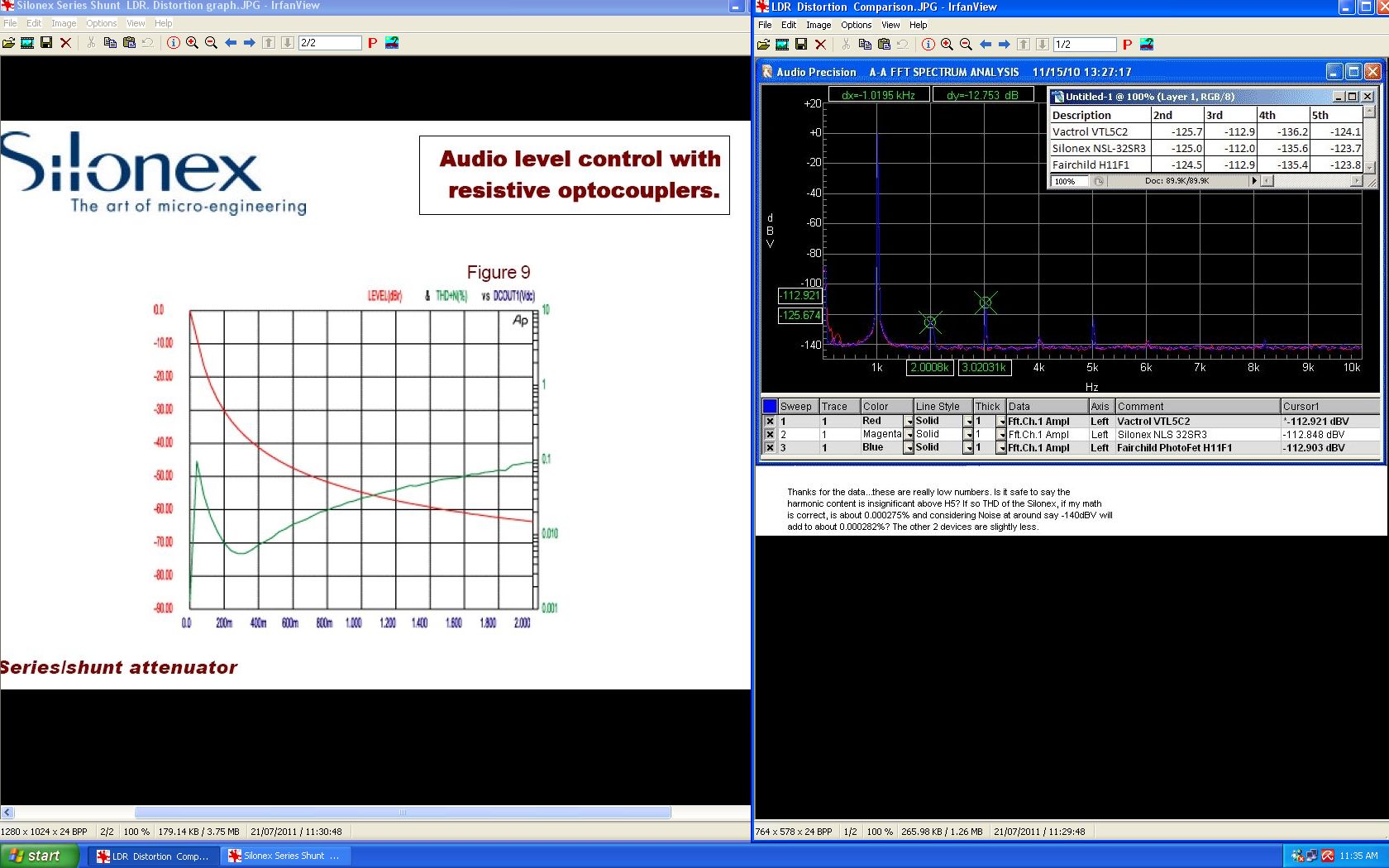The height and width of the screenshot is (868, 1389).
Task: Click Information icon in Silonex Series Shunt window
Action: 174,43
